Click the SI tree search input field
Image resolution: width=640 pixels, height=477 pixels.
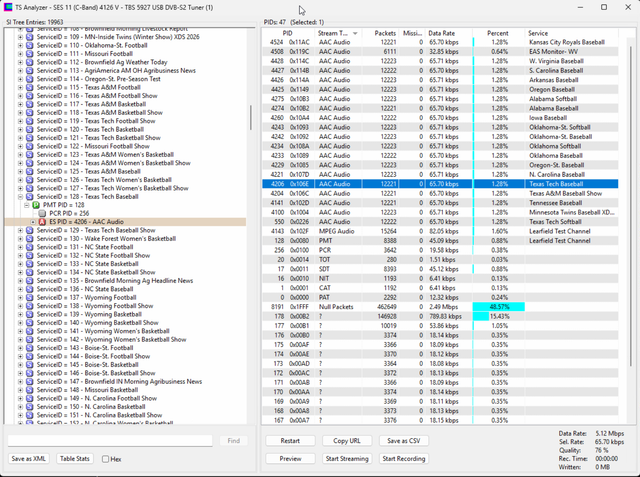point(110,441)
